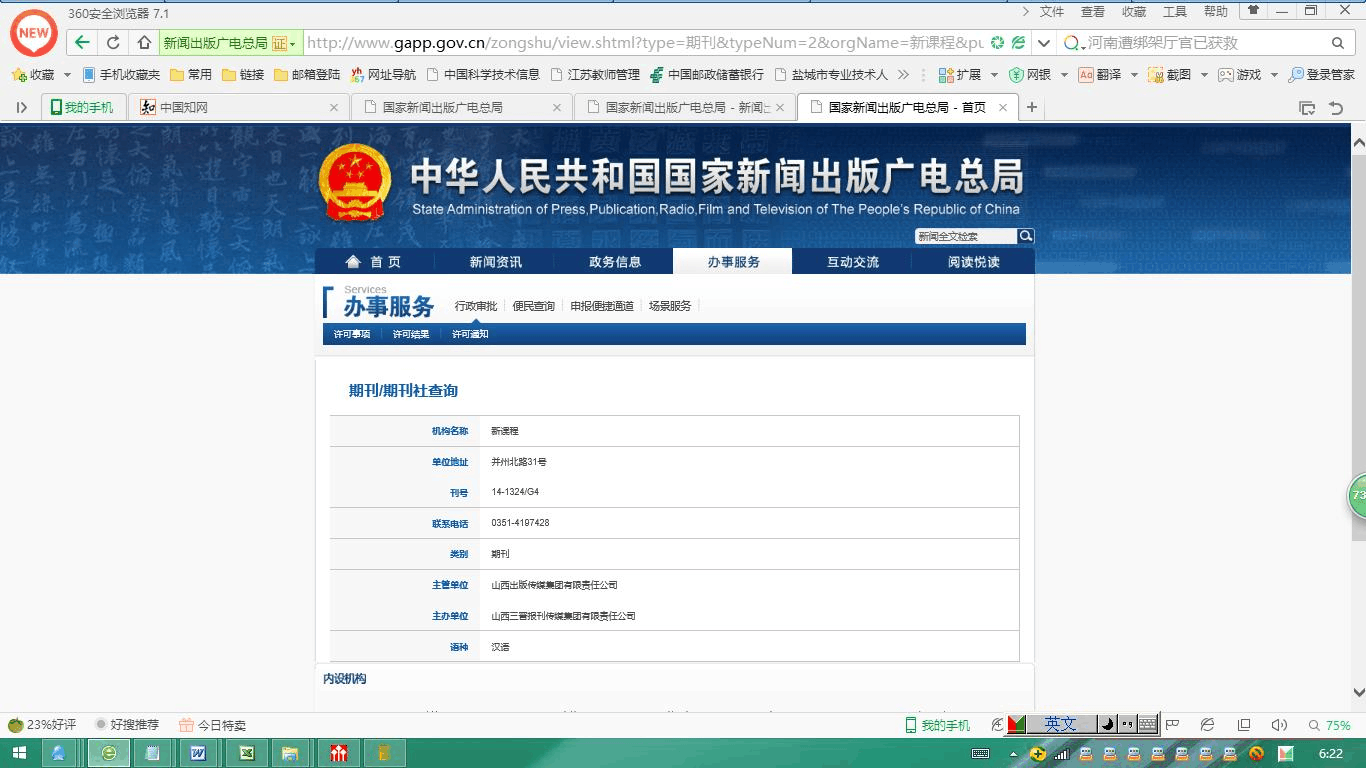Click the vertical scrollbar down arrow
Image resolution: width=1366 pixels, height=768 pixels.
click(1358, 692)
